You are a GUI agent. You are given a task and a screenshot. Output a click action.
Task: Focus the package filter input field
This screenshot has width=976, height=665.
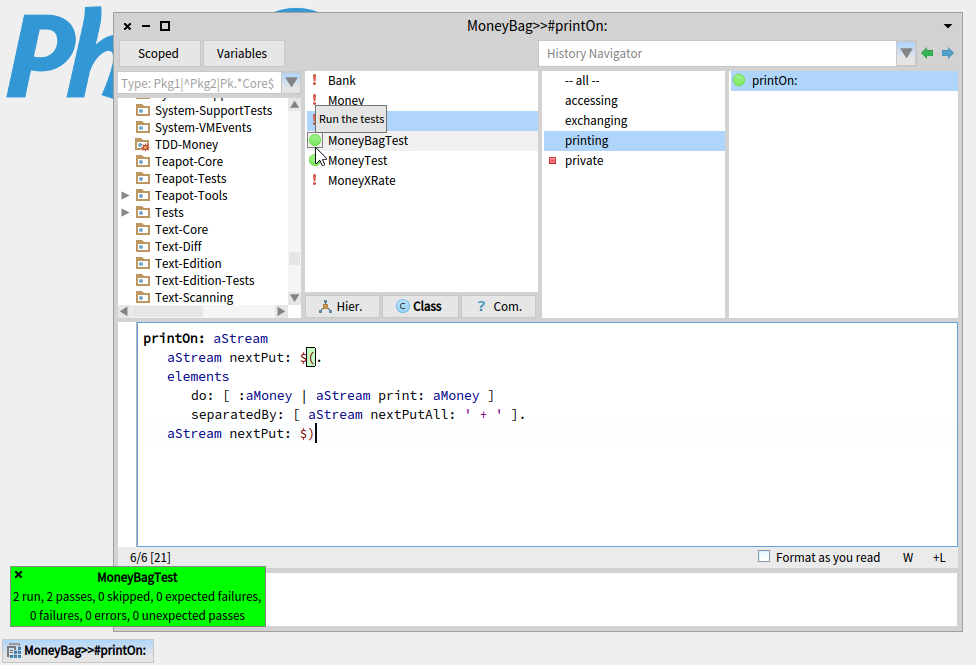(200, 83)
